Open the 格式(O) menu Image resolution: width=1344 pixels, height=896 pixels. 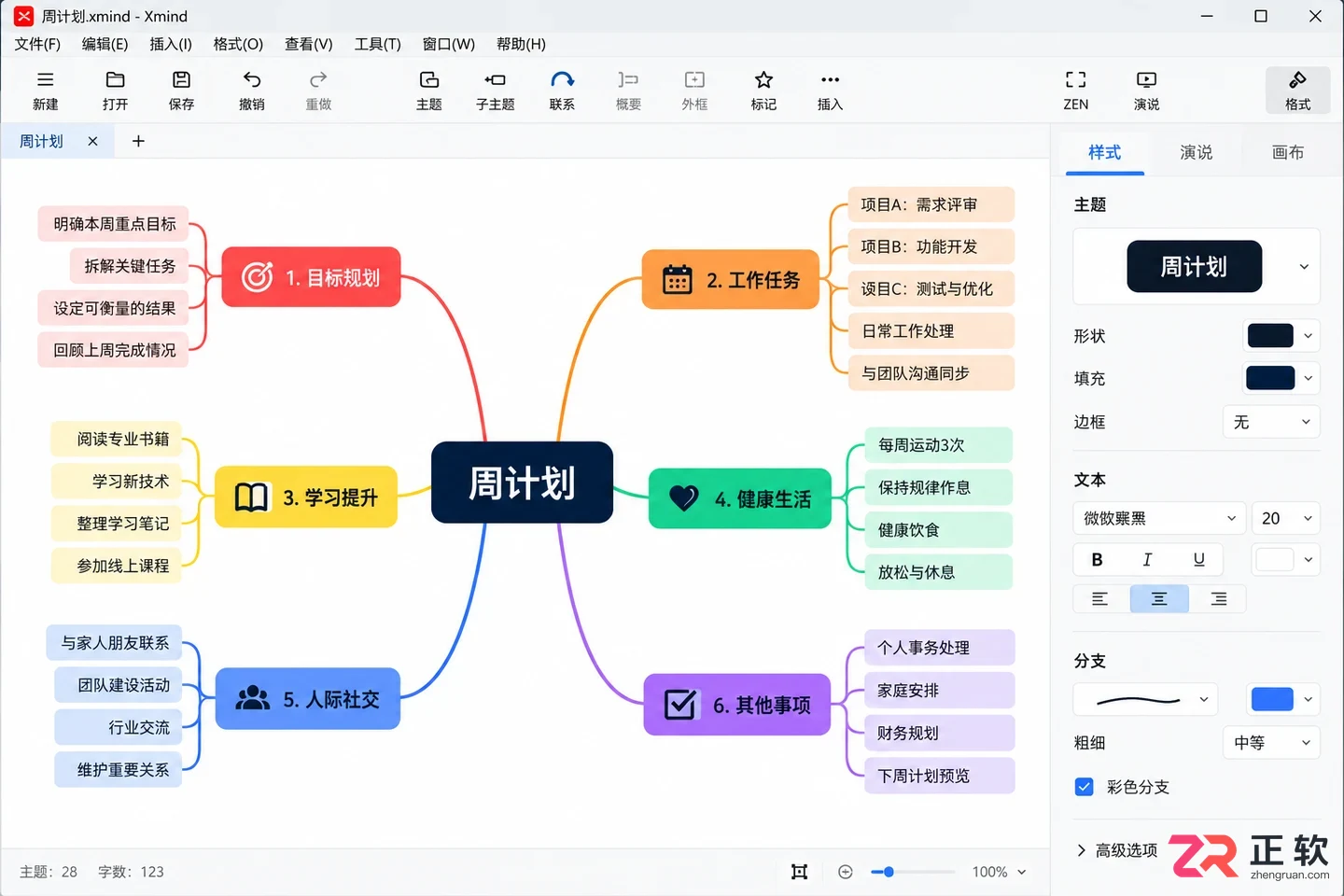(238, 44)
